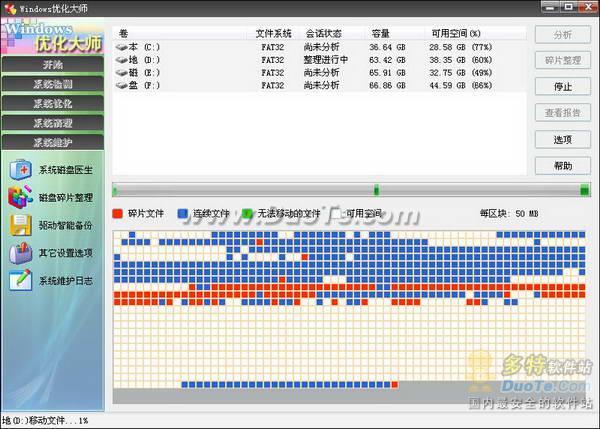Click capacity value 66.86 GB
The image size is (600, 429).
click(387, 85)
